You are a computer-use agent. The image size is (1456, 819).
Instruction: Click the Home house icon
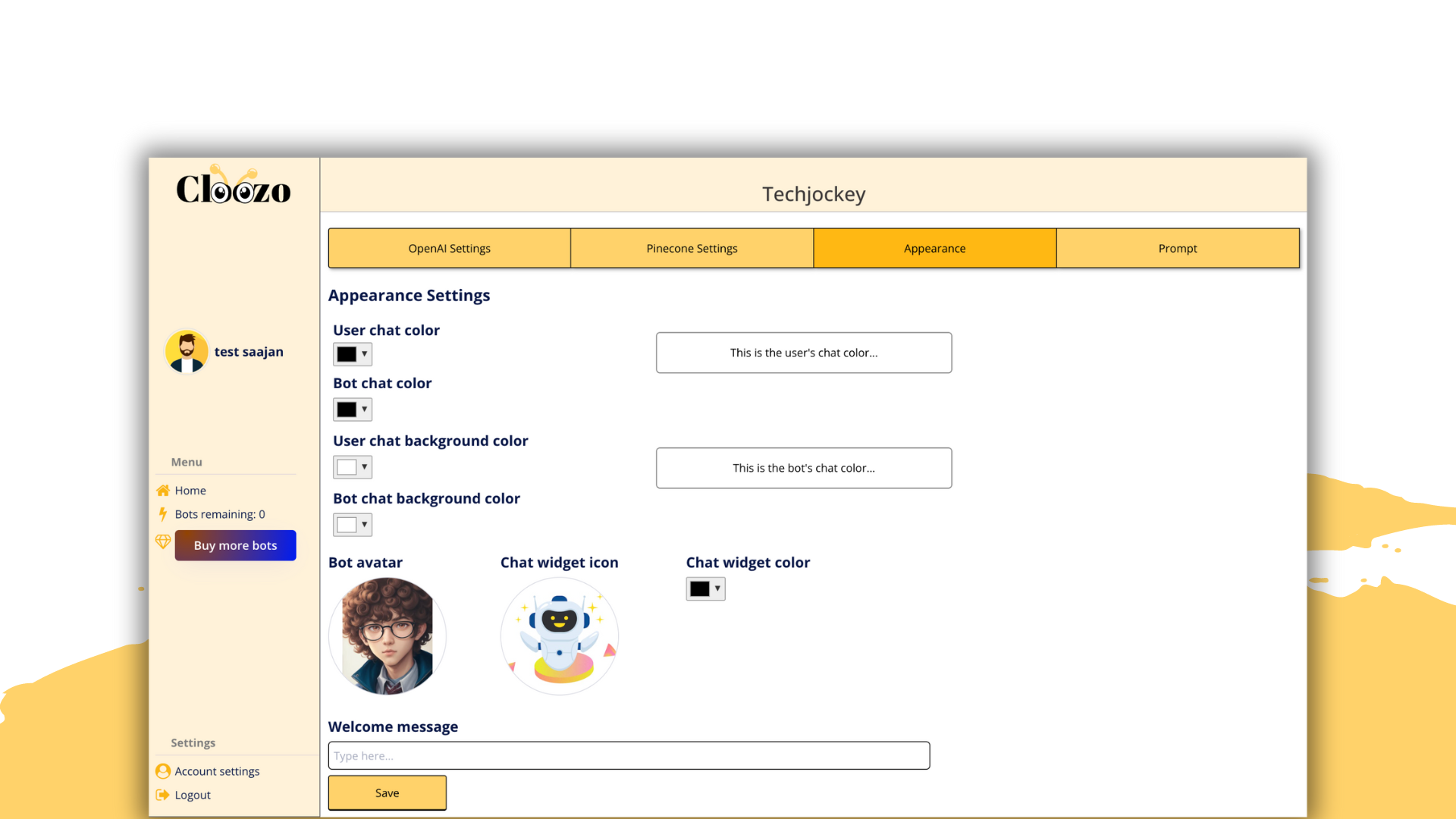coord(163,491)
